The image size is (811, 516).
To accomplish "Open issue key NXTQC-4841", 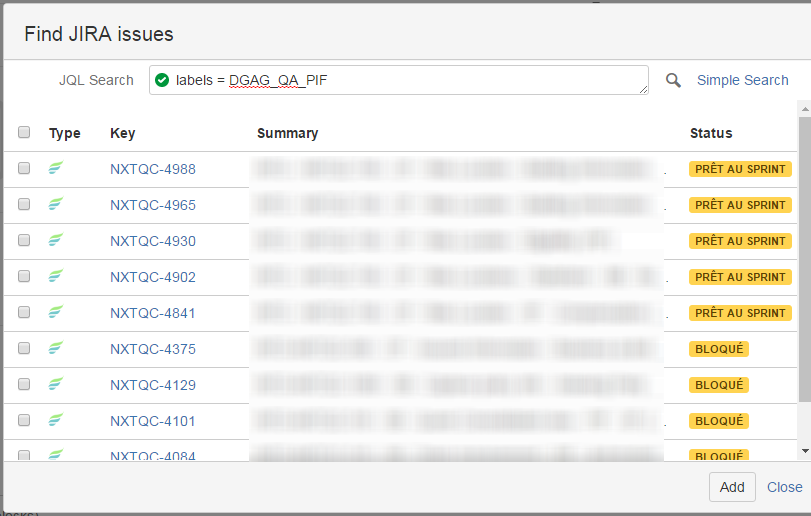I will pyautogui.click(x=153, y=313).
